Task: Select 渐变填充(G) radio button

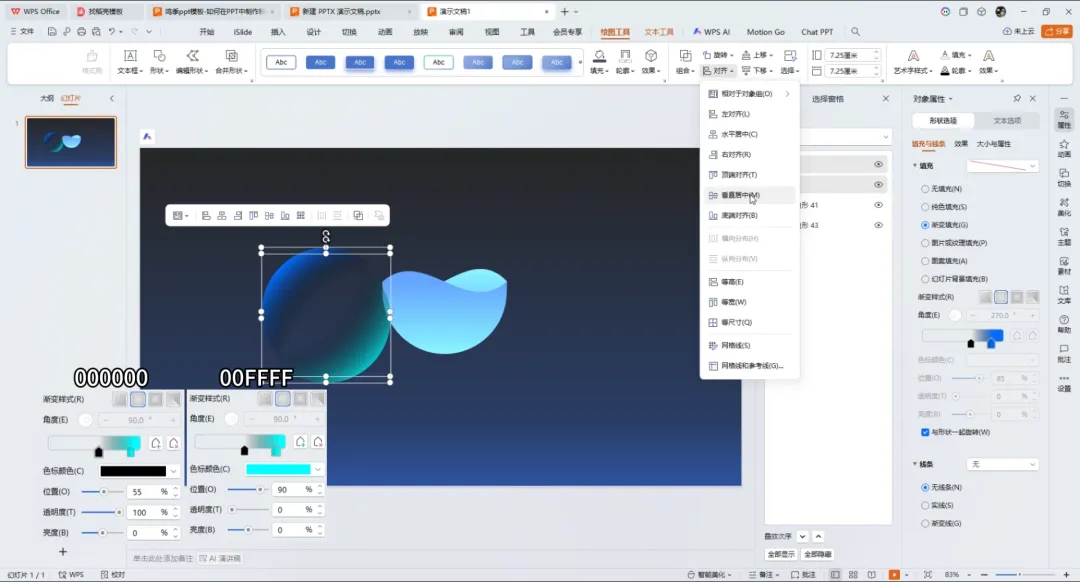Action: [925, 225]
